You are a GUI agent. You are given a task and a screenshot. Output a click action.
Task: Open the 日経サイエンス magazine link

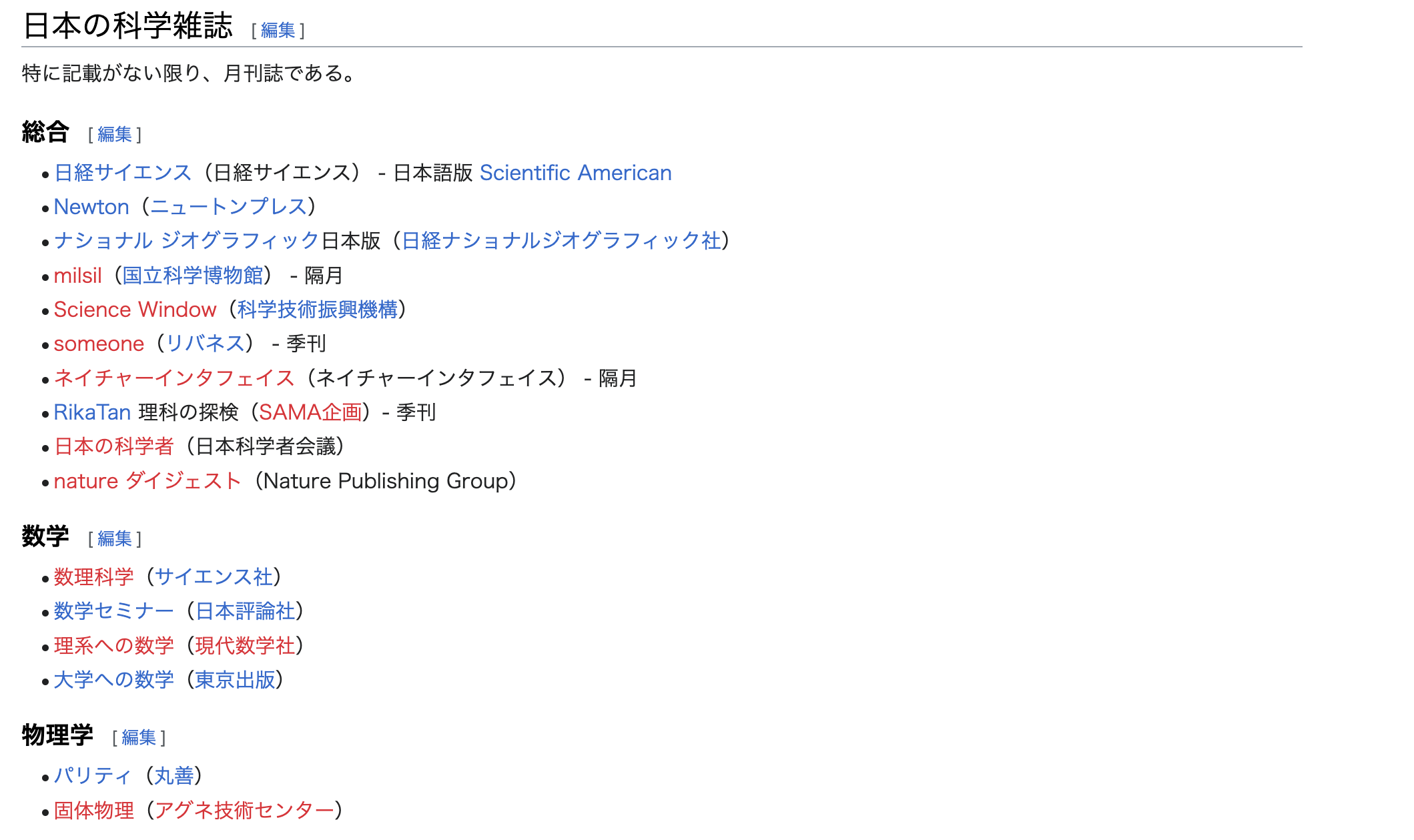tap(123, 173)
